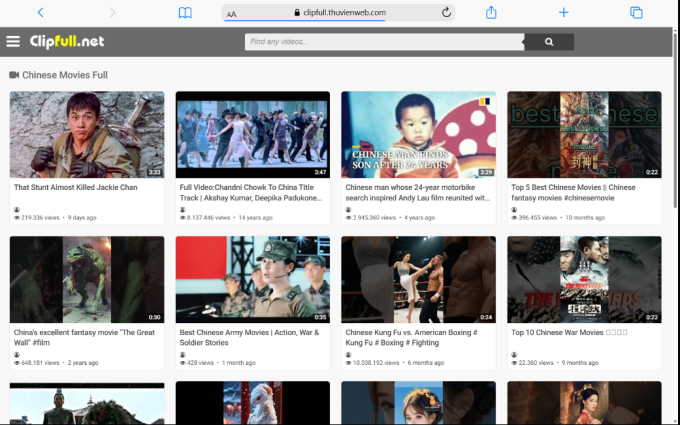Open bottom-row thumbnail with statue and beast
680x425 pixels.
click(x=87, y=402)
